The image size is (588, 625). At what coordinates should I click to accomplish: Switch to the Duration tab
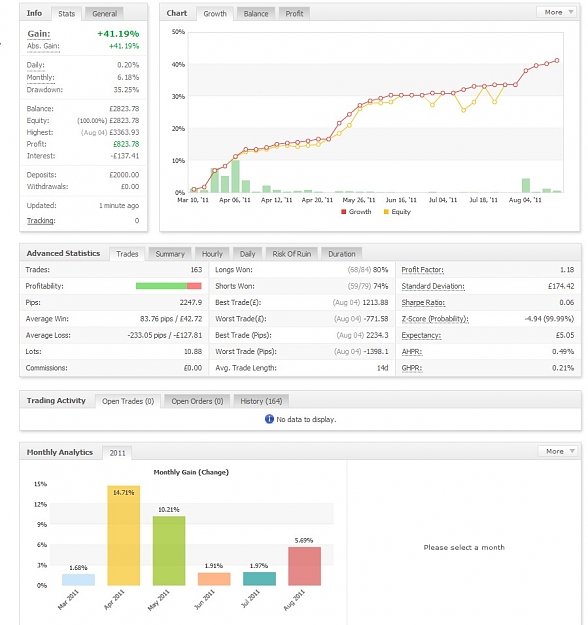pos(342,254)
